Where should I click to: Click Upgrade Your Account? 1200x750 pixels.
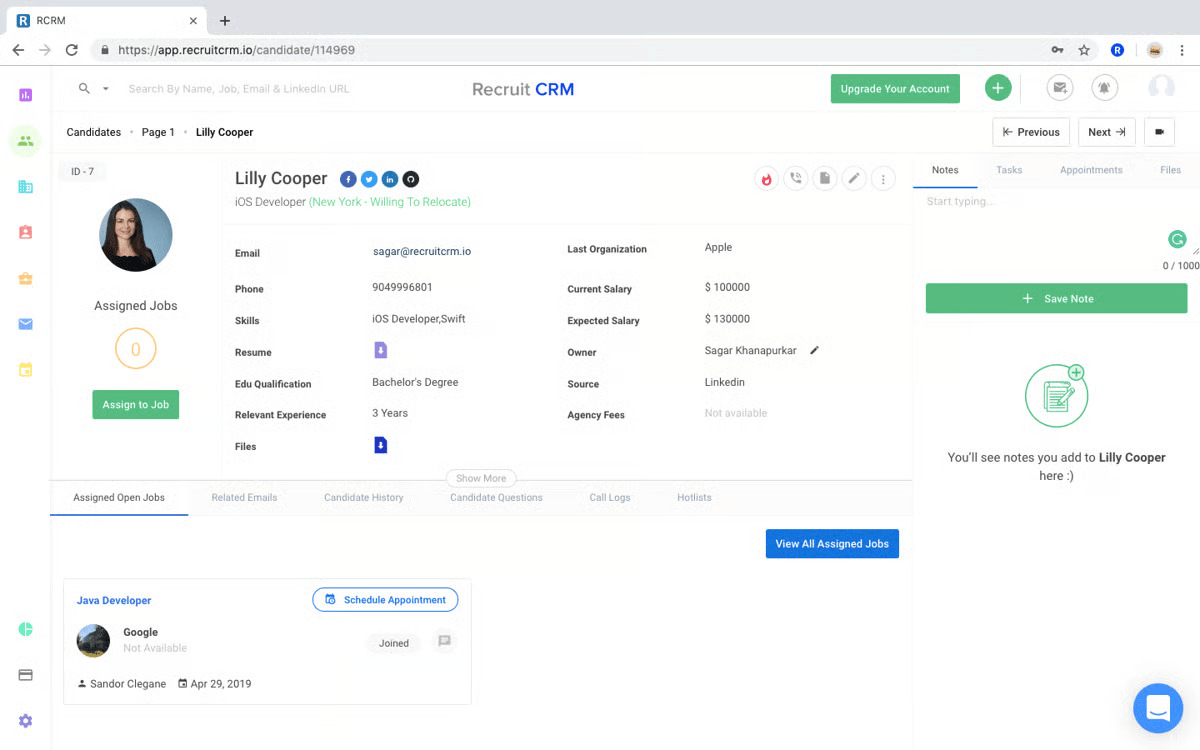[895, 88]
